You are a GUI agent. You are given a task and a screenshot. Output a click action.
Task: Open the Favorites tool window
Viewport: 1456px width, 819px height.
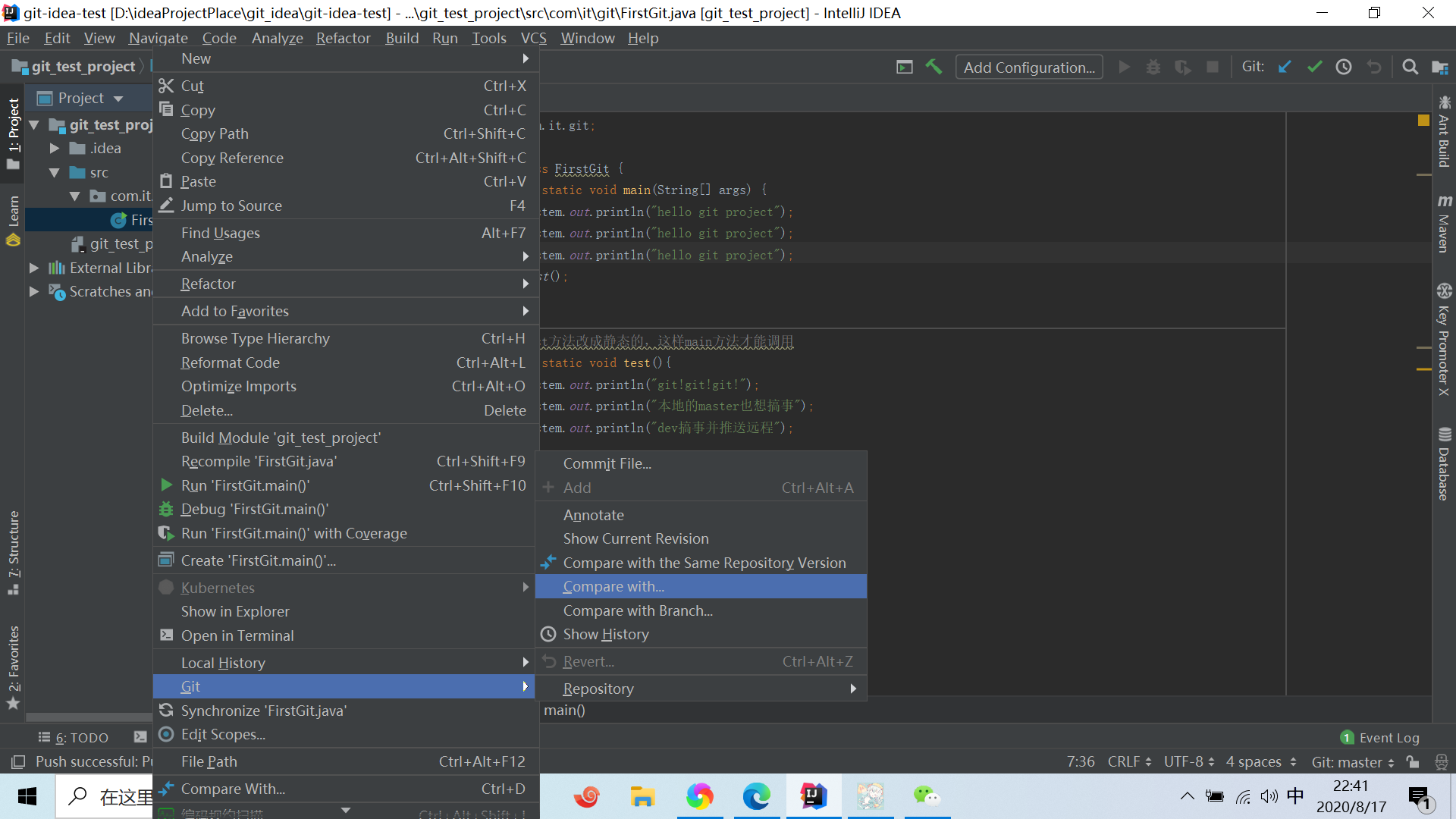pyautogui.click(x=13, y=667)
